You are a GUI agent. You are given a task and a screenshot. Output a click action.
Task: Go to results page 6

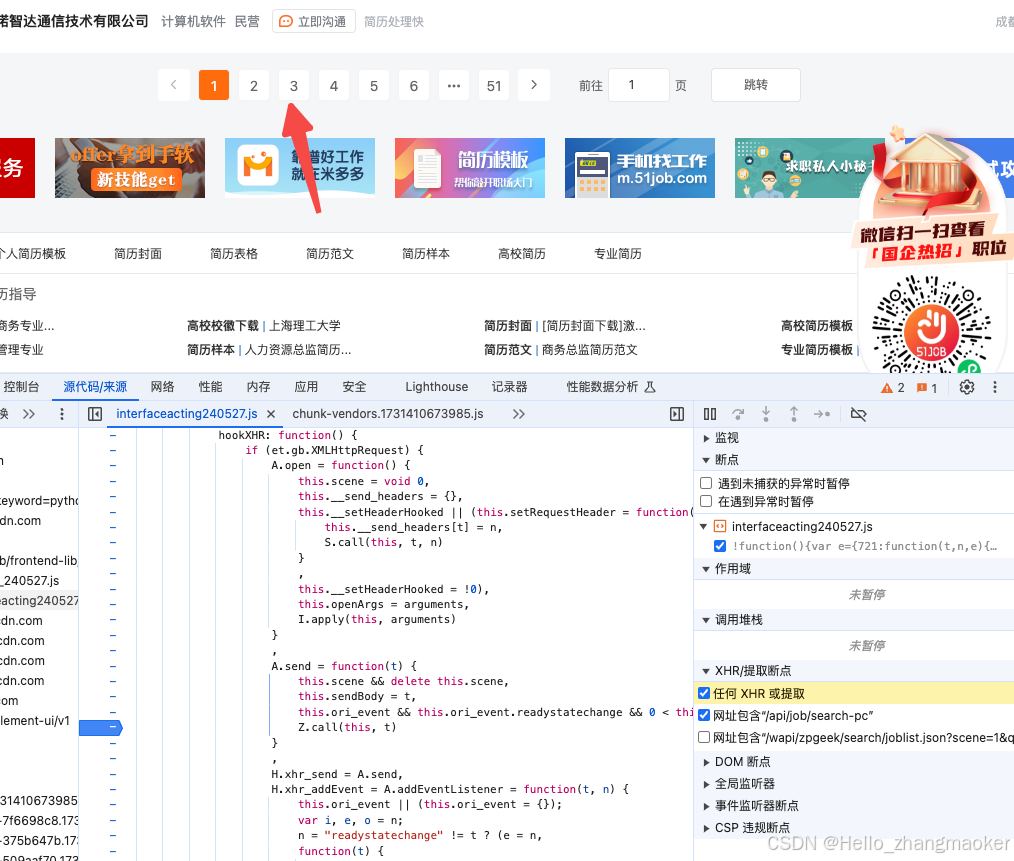click(414, 85)
